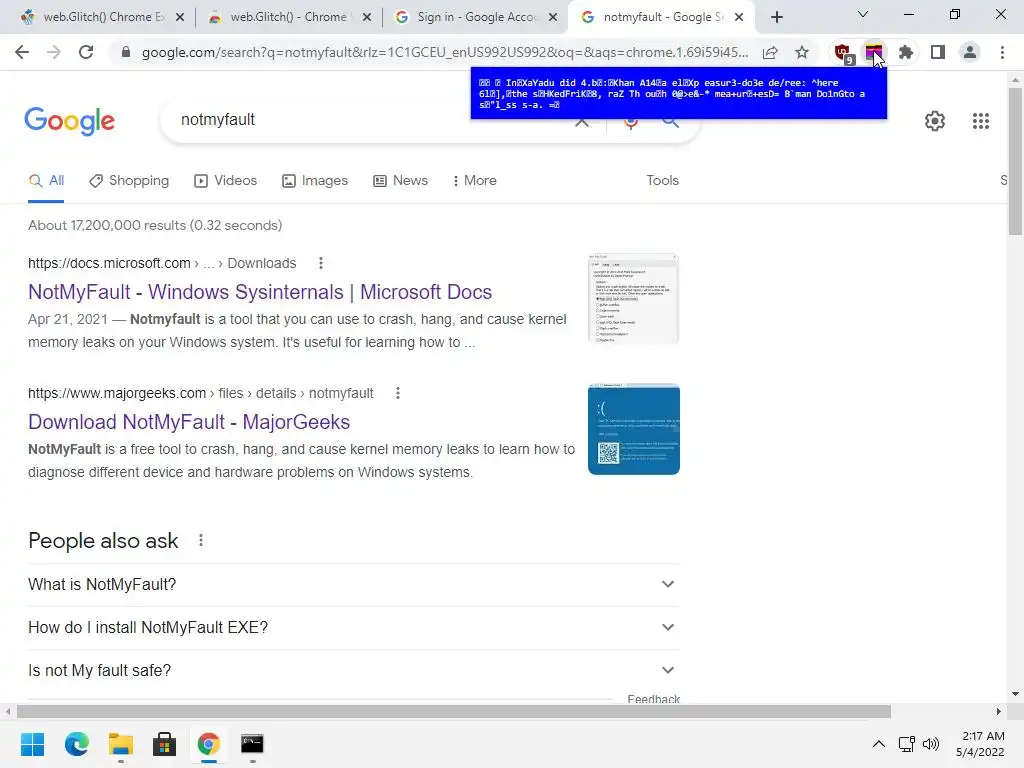Close the Sign in - Google Accounts tab
The image size is (1024, 768).
pos(553,18)
